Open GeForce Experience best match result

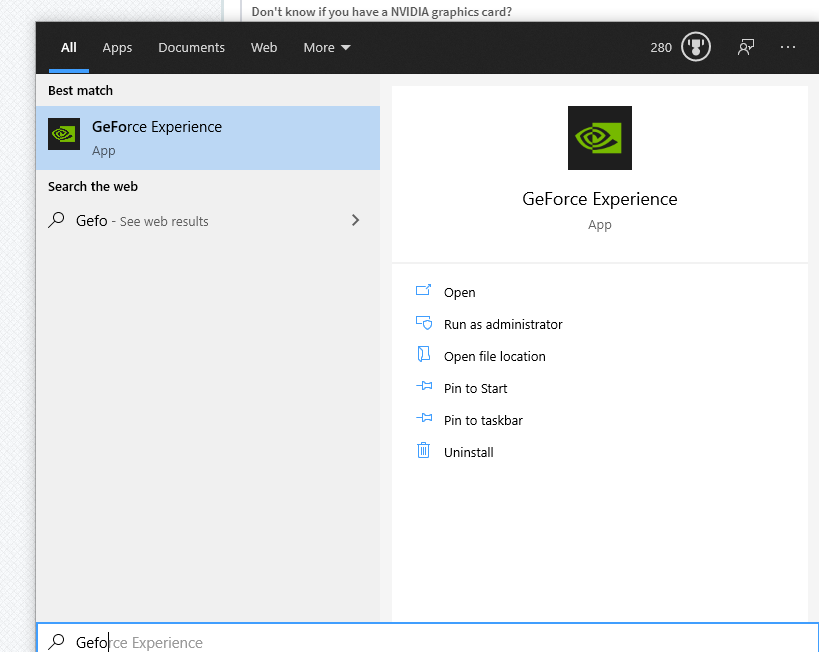pyautogui.click(x=208, y=138)
